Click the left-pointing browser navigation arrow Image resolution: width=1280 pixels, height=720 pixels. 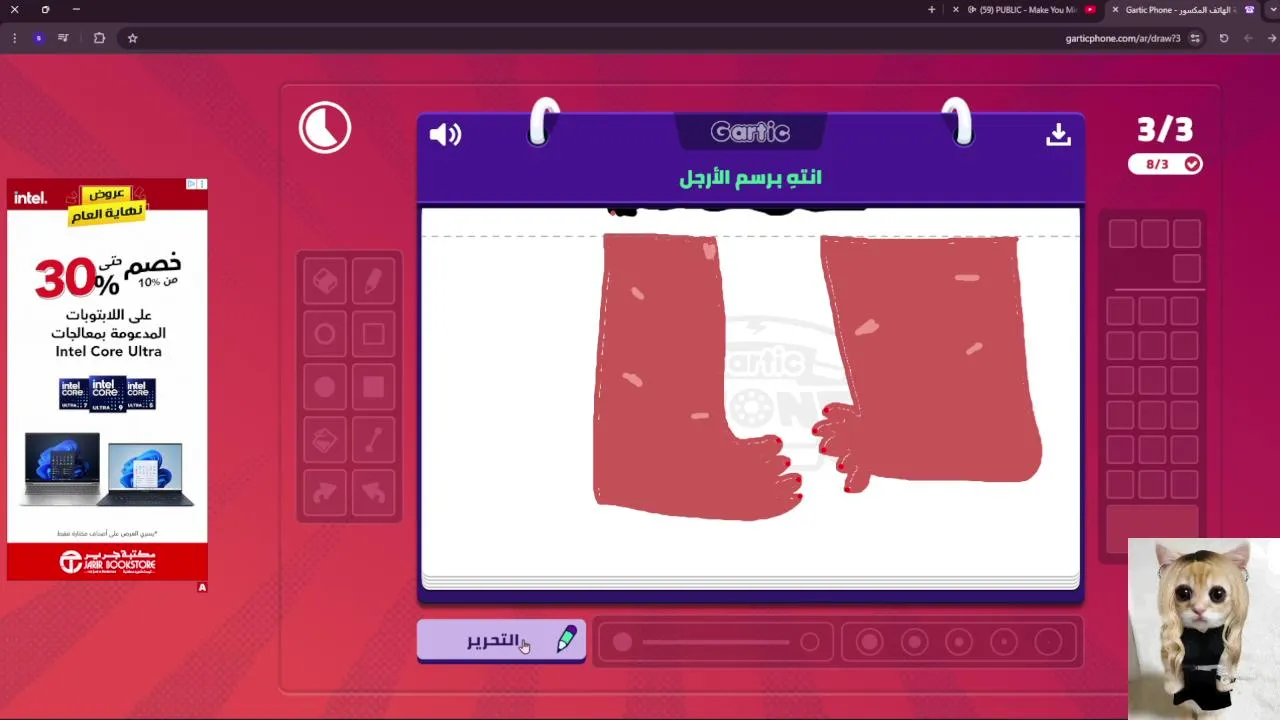[1248, 38]
